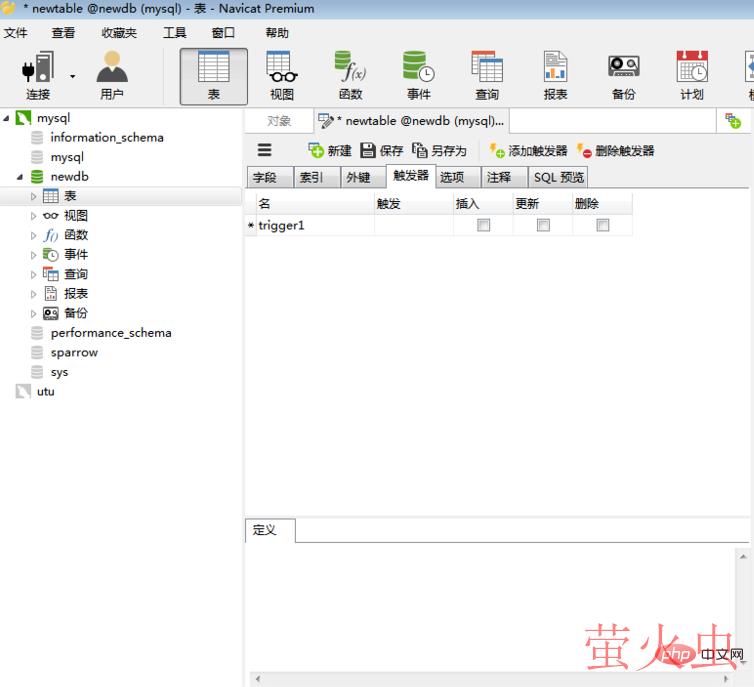754x687 pixels.
Task: Expand the 事件 events tree node
Action: coord(33,255)
